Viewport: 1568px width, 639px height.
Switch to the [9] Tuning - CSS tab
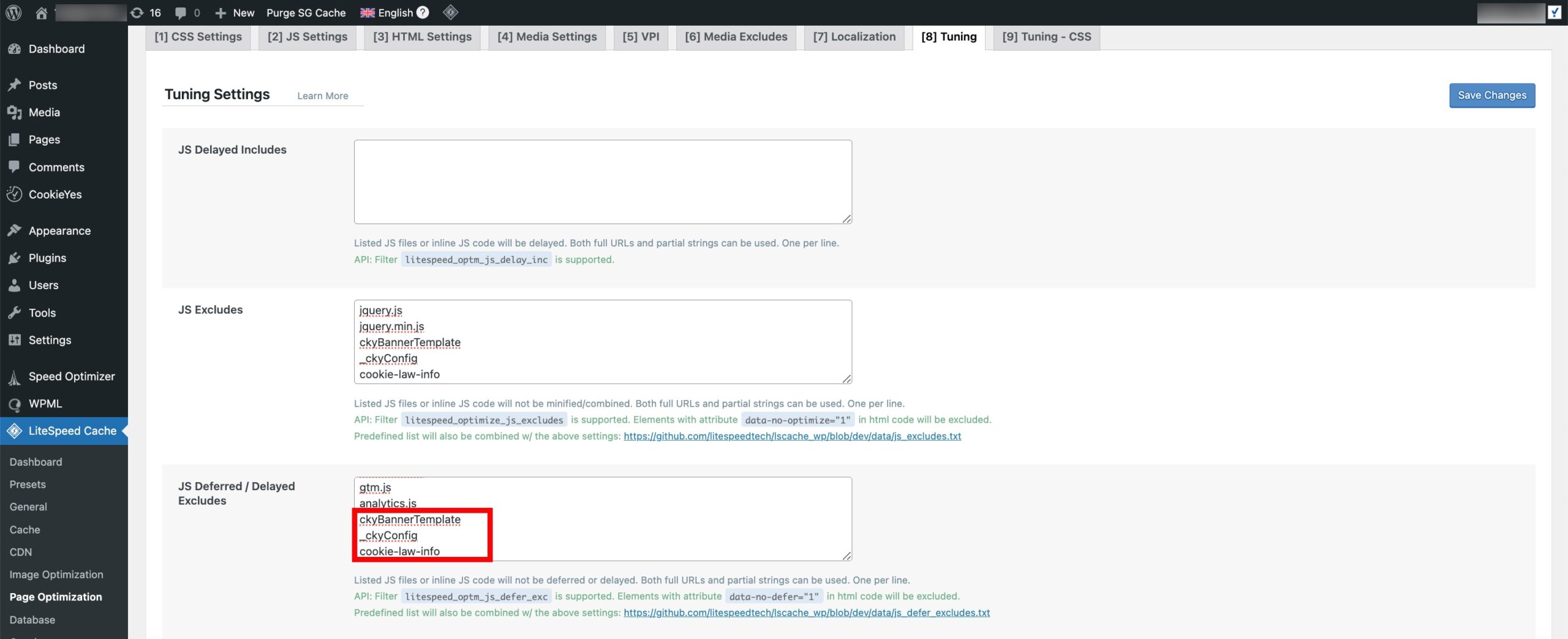coord(1047,37)
